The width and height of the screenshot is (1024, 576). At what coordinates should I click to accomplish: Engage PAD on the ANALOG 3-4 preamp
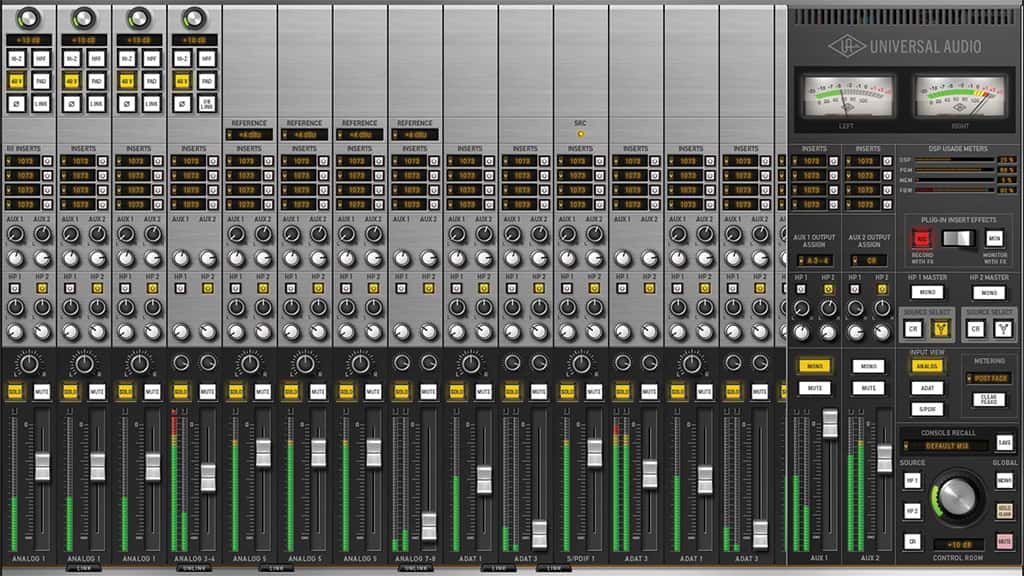click(x=207, y=81)
